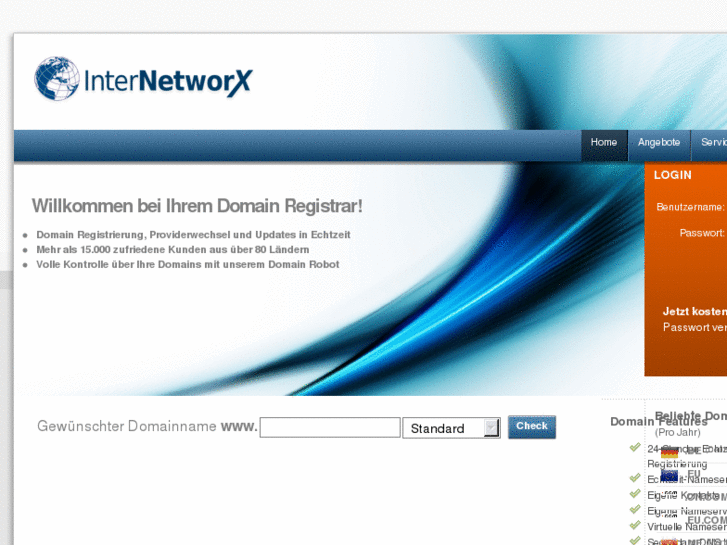Click the line "Volle Kontrolle über Ihre Domains"

[188, 264]
